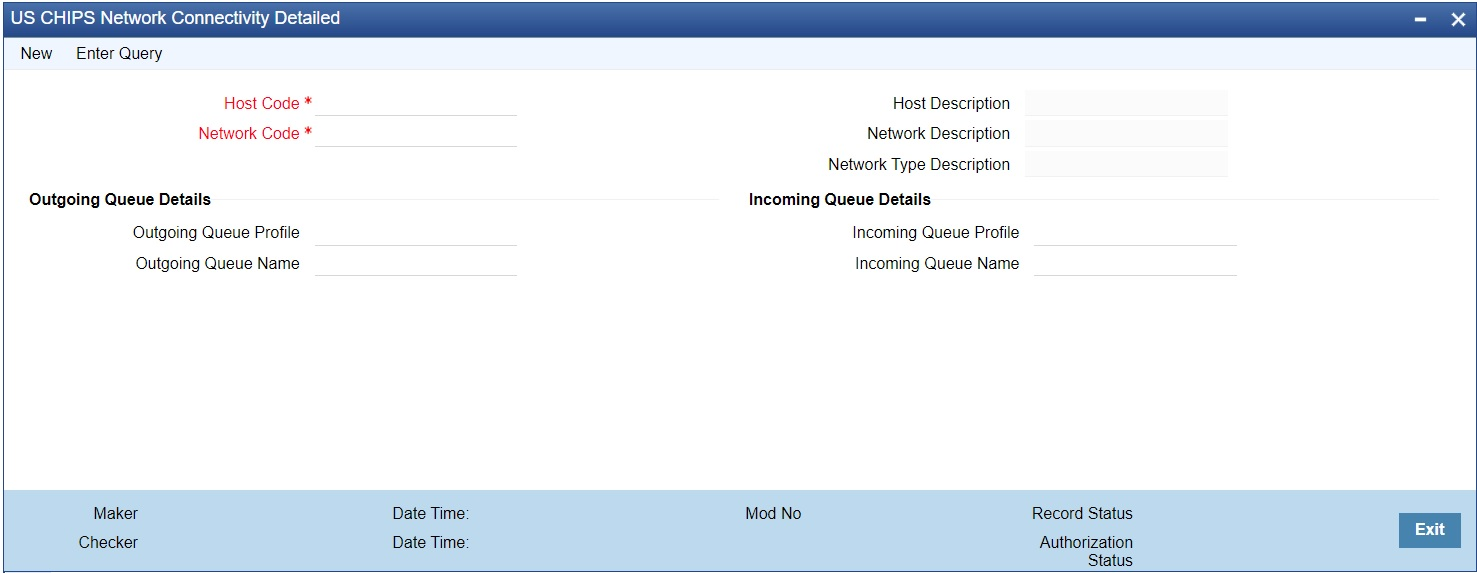This screenshot has height=573, width=1477.
Task: Focus the Host Code input field
Action: click(416, 103)
